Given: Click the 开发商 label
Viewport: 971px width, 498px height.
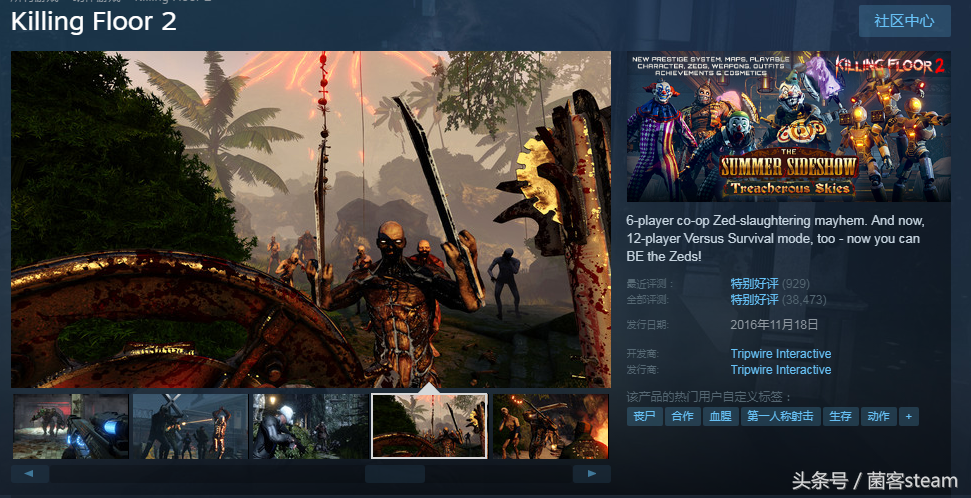Looking at the screenshot, I should 642,354.
